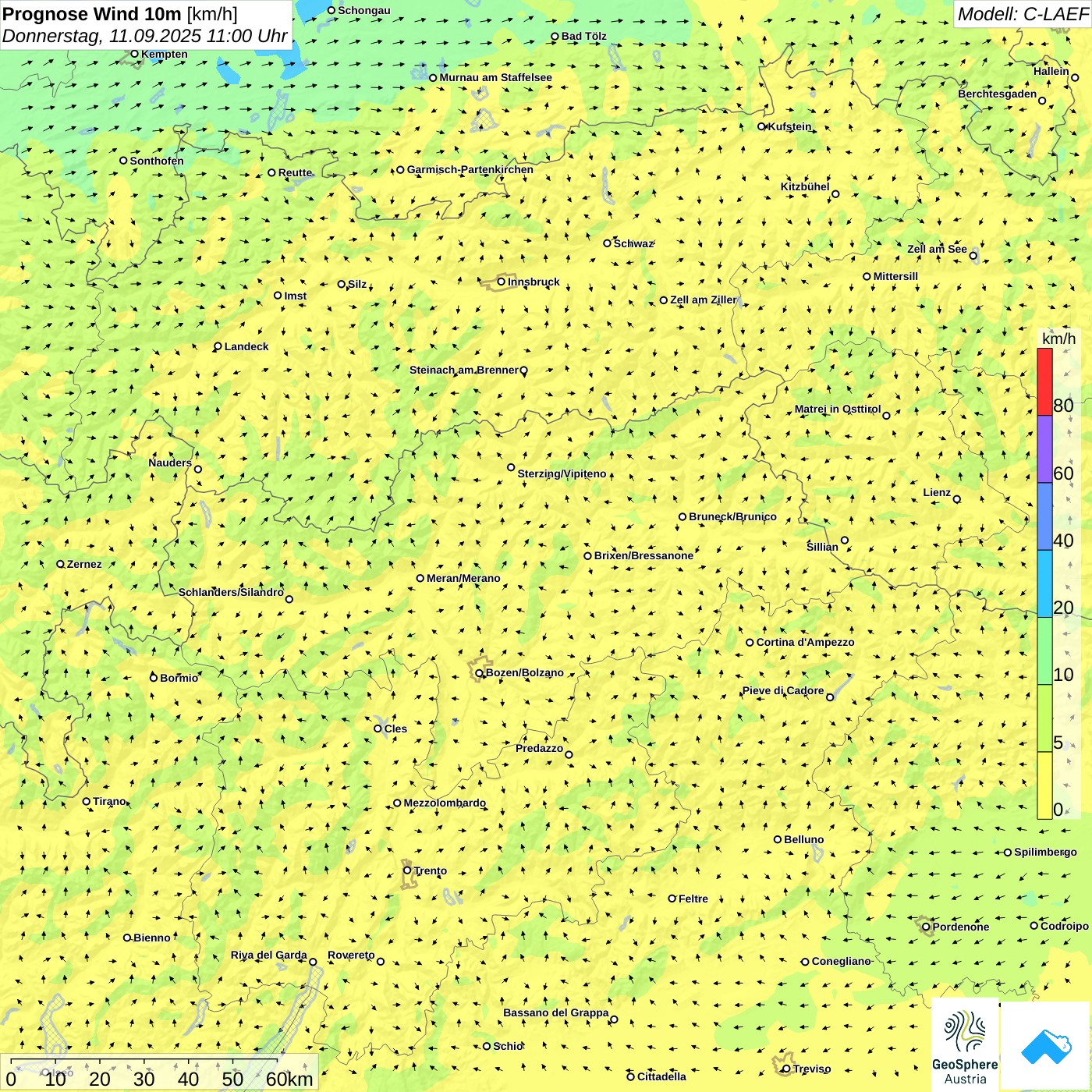1092x1092 pixels.
Task: Click the 'Conegliano' label
Action: [x=841, y=961]
